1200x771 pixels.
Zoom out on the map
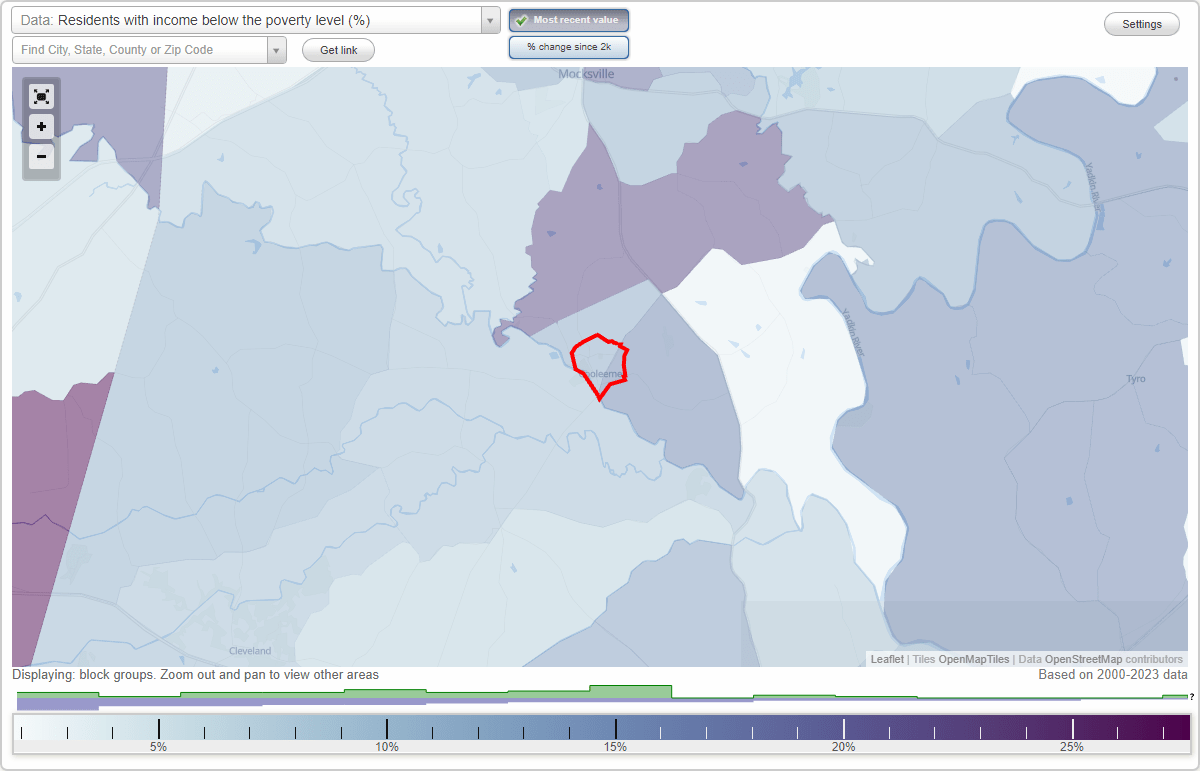click(41, 157)
